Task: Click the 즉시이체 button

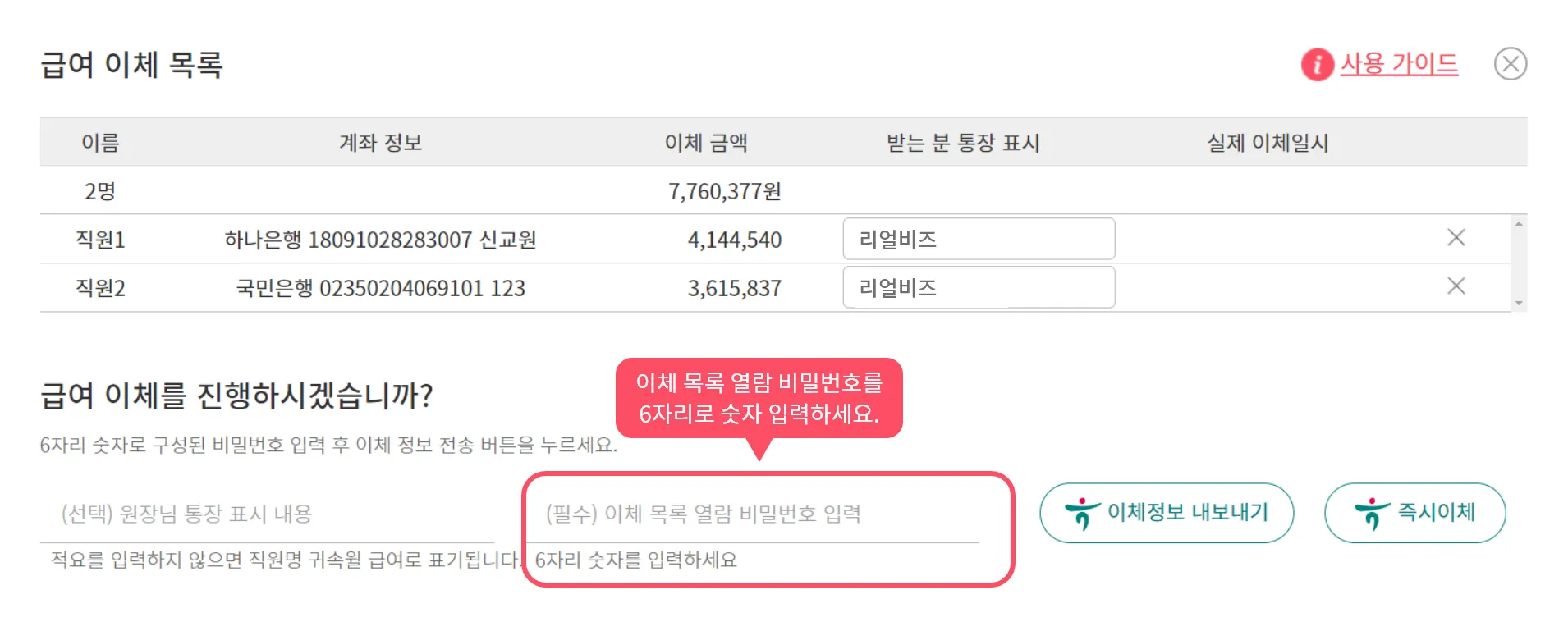Action: pos(1414,513)
